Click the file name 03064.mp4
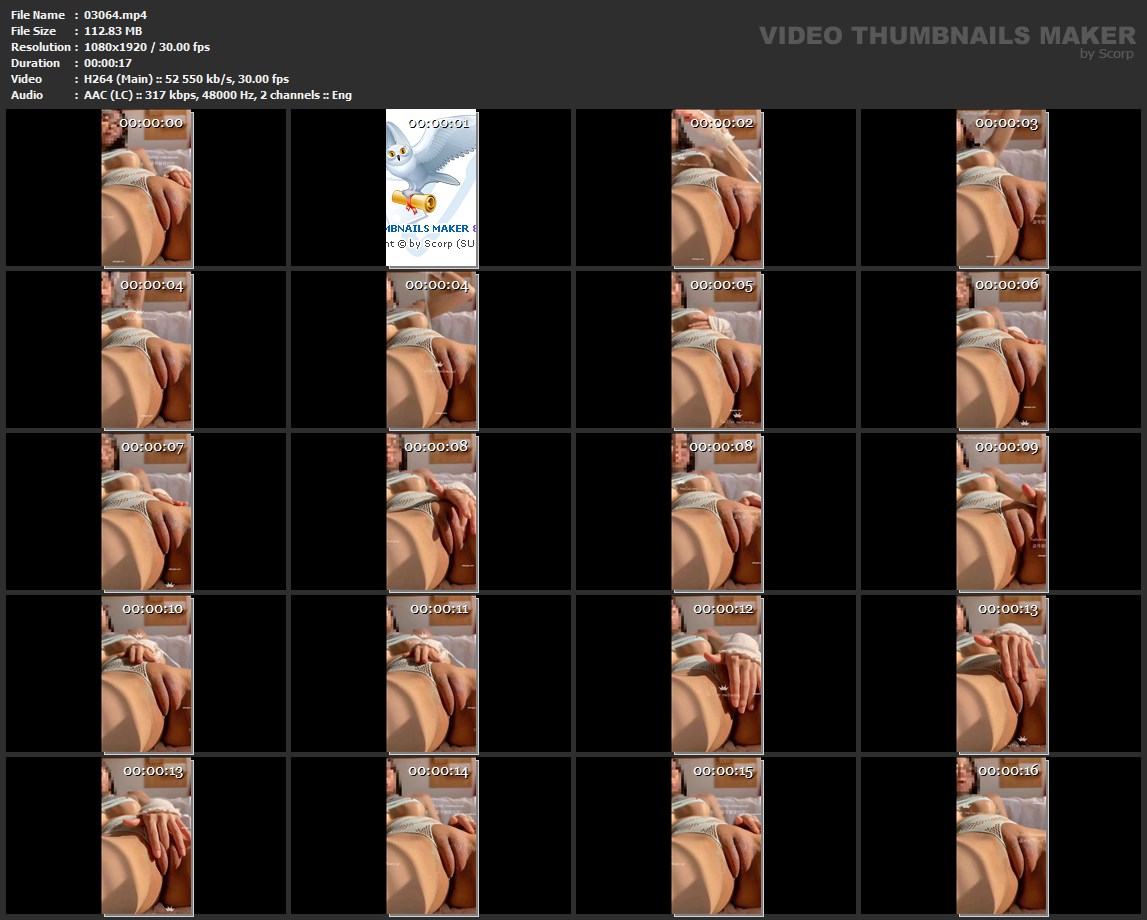Screen dimensions: 1147x920 click(x=115, y=15)
